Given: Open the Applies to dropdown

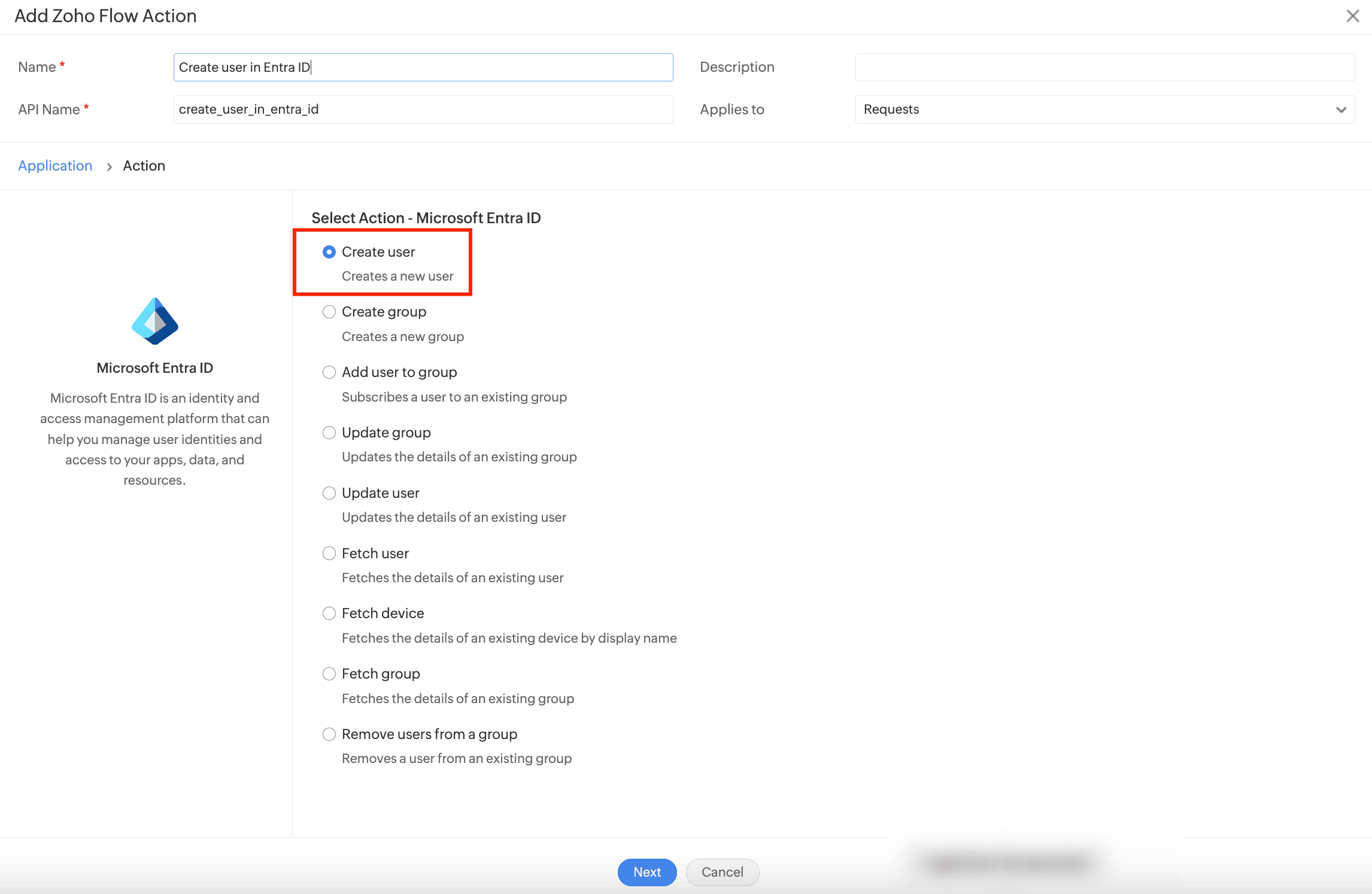Looking at the screenshot, I should [x=1095, y=110].
